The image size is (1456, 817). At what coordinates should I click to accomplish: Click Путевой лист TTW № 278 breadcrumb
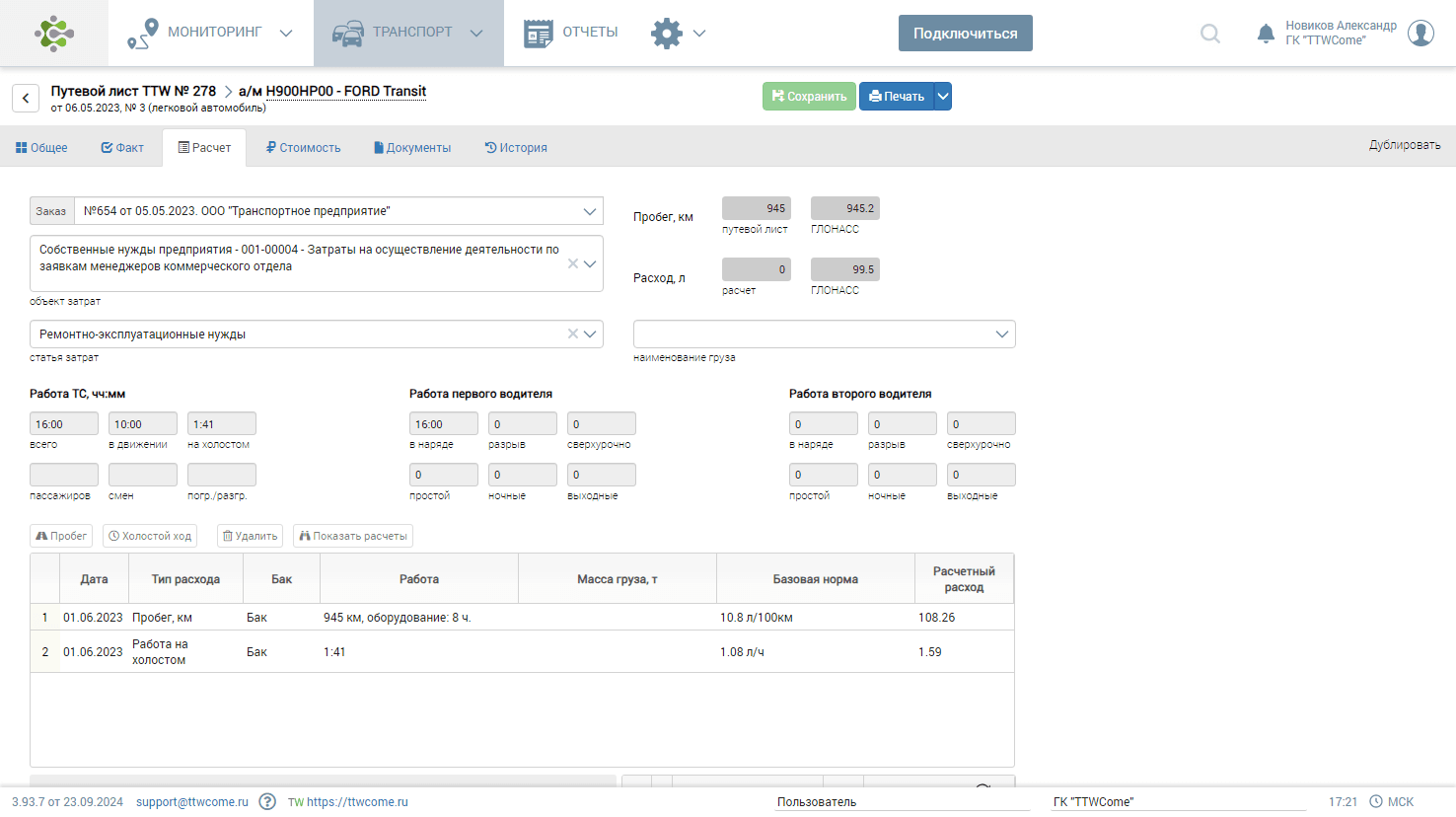tap(133, 91)
